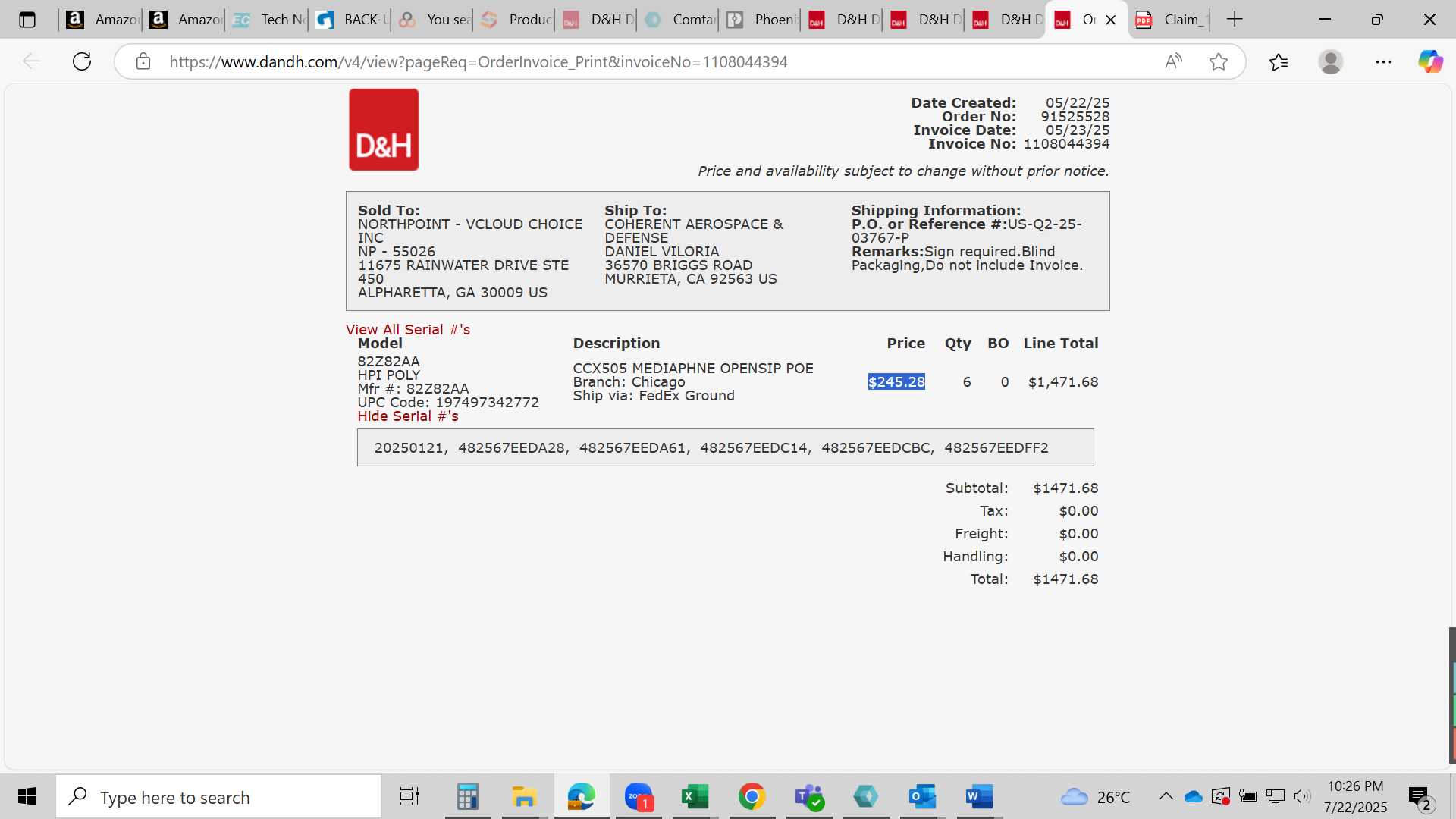The image size is (1456, 819).
Task: Open the weather widget showing 26°C
Action: pyautogui.click(x=1095, y=797)
